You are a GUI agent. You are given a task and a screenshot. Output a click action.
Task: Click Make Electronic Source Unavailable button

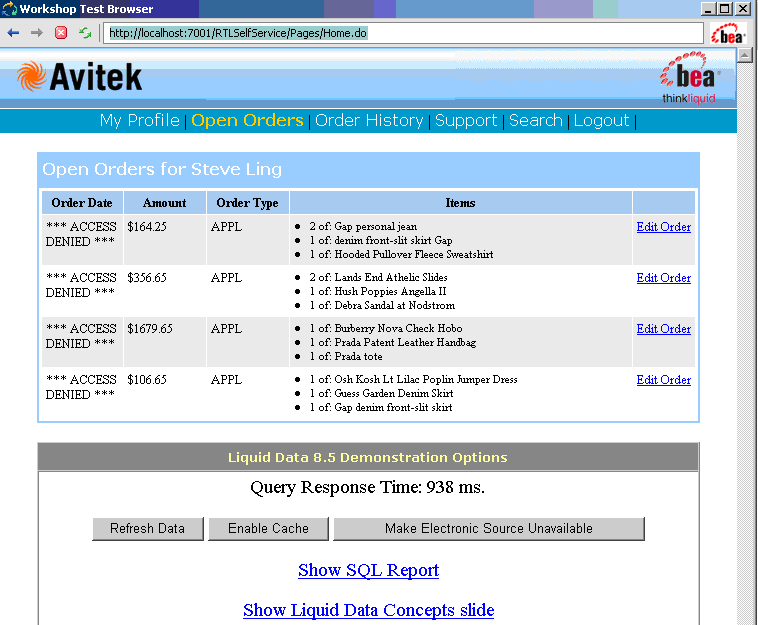point(489,528)
